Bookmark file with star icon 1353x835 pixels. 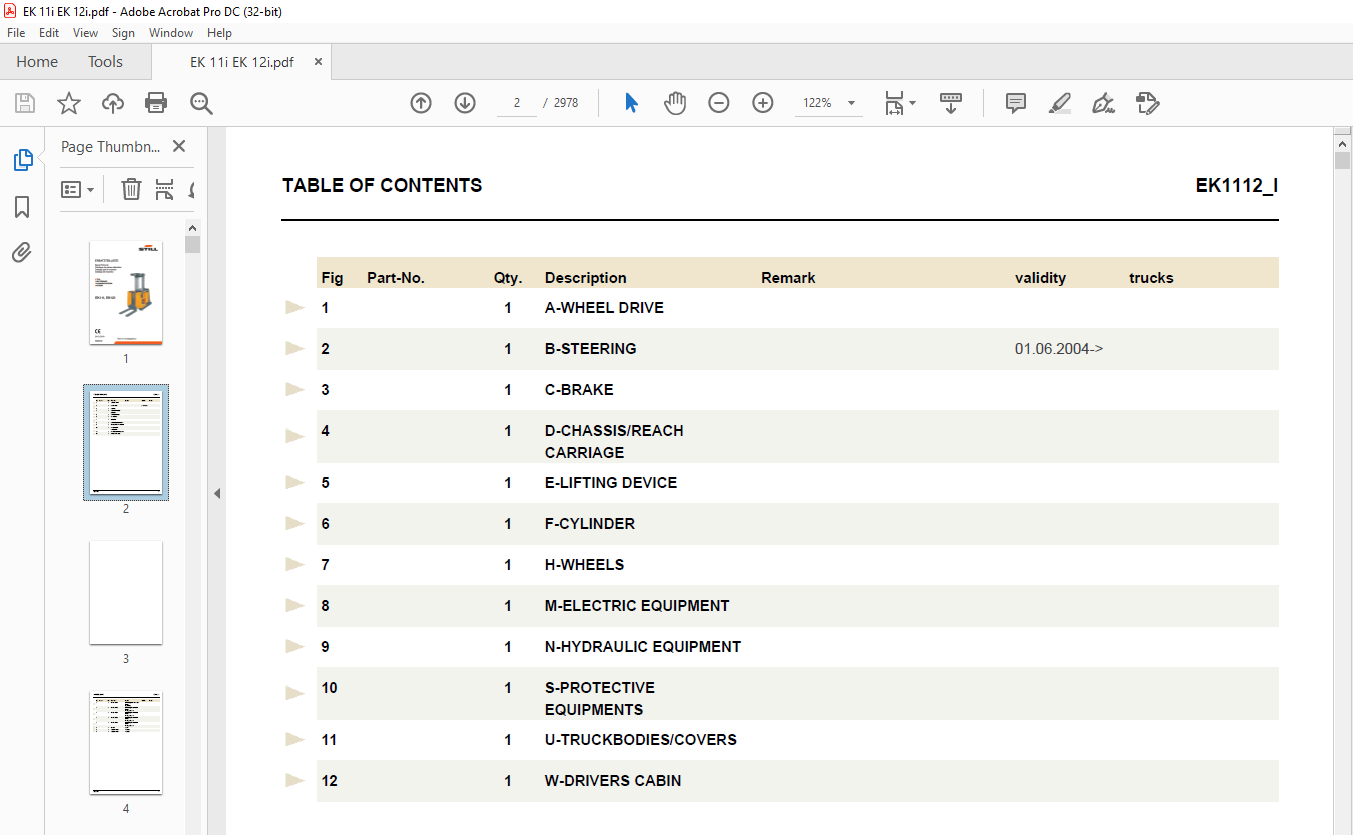point(69,103)
